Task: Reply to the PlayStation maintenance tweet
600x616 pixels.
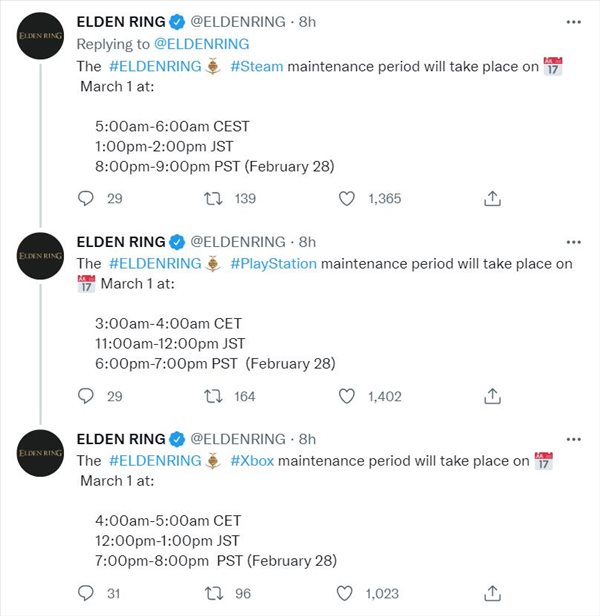Action: 86,396
